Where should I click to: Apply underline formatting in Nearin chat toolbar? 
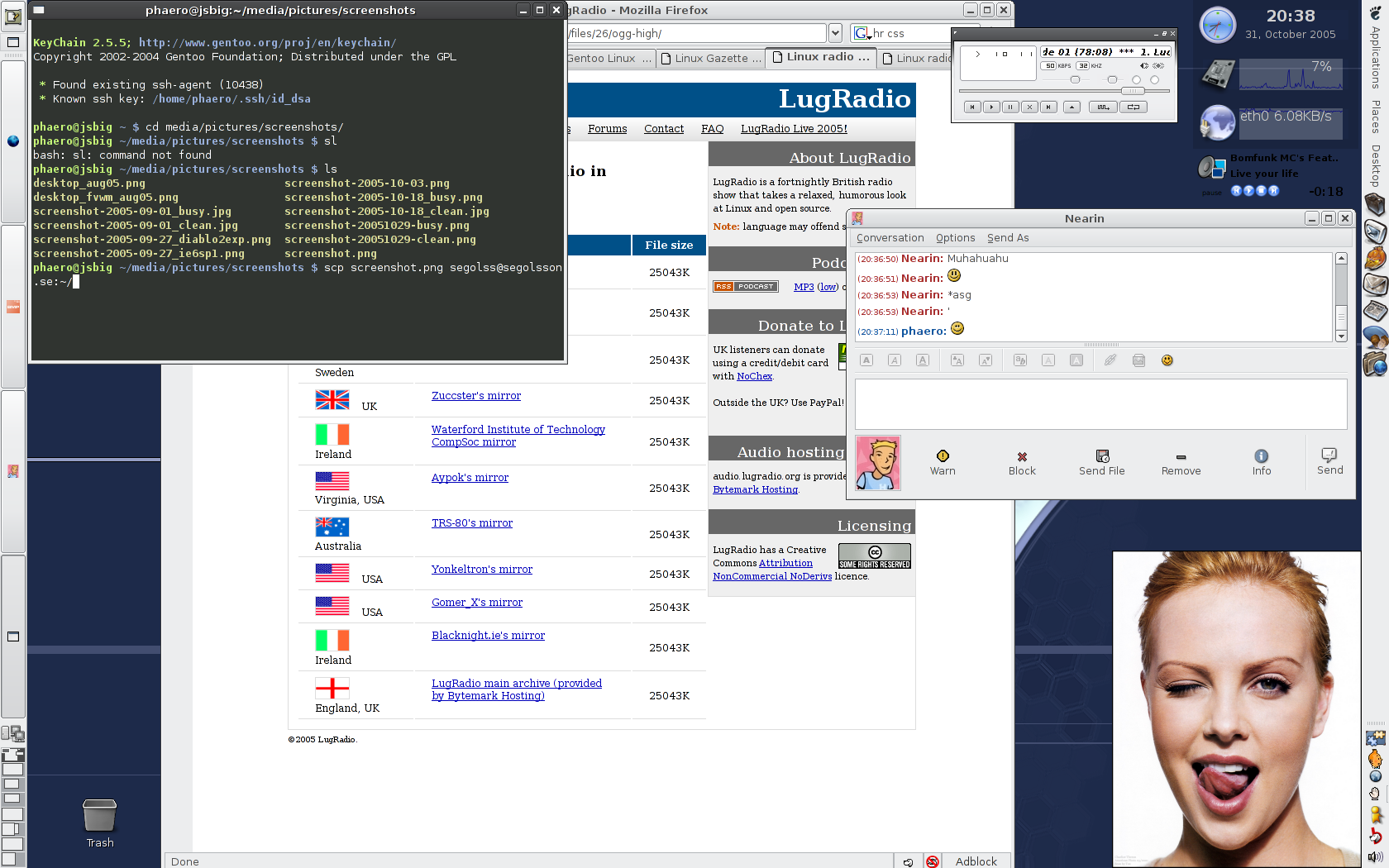coord(923,360)
